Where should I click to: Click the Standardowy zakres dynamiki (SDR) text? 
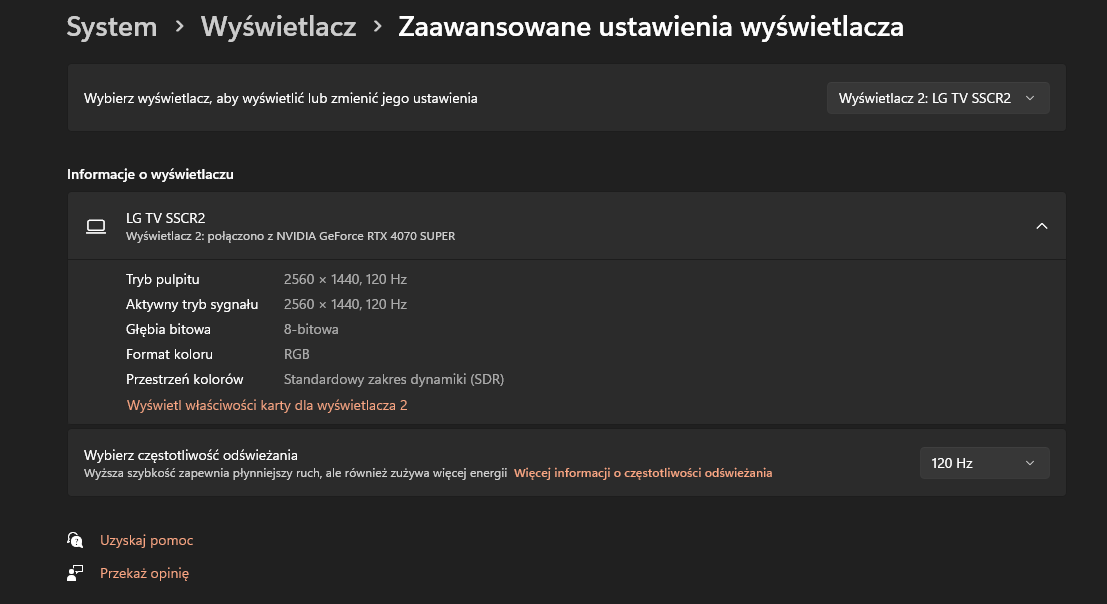[393, 379]
